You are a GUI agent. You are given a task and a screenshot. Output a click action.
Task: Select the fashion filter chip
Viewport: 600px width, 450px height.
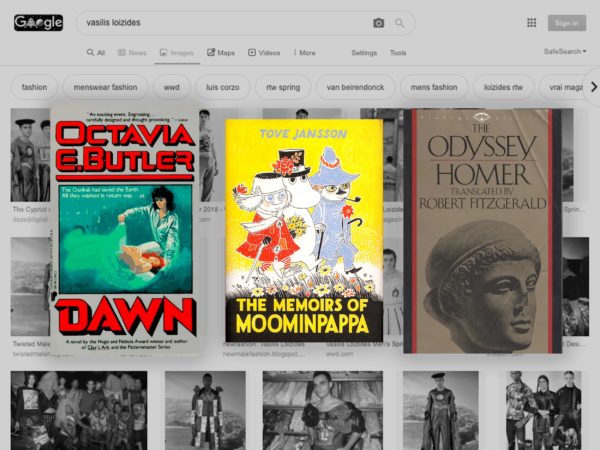coord(34,87)
